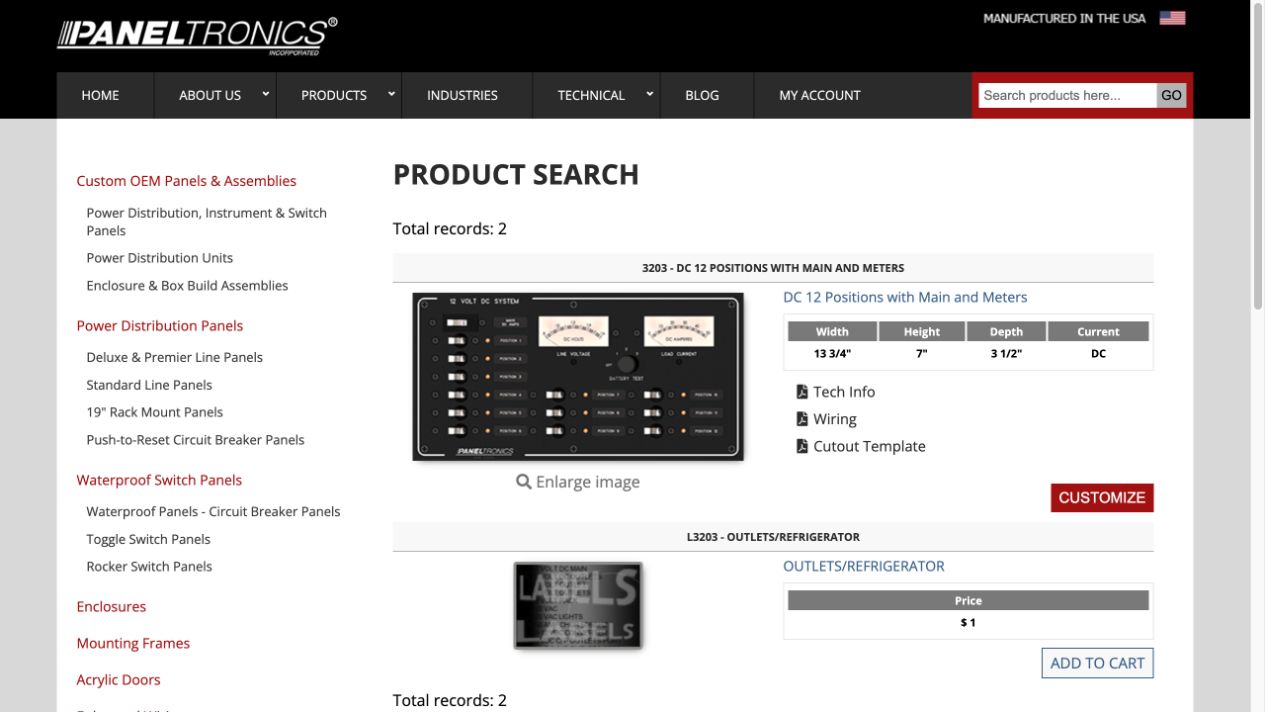This screenshot has height=712, width=1265.
Task: Open 19" Rack Mount Panels link
Action: (155, 412)
